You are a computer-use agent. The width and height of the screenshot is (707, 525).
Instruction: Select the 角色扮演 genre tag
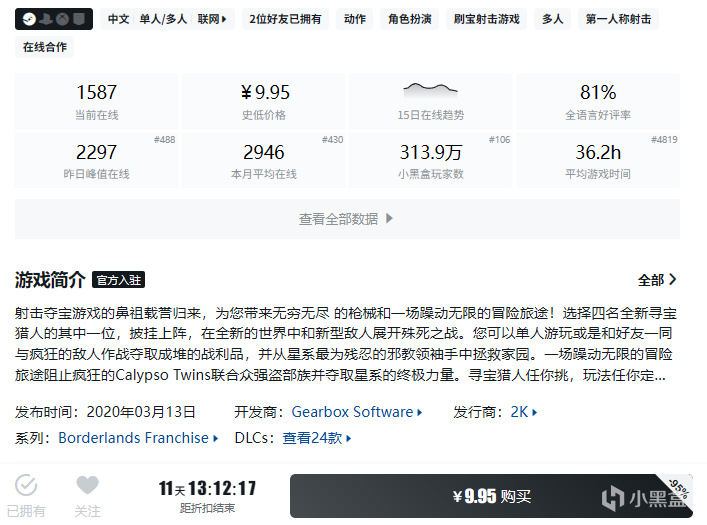(409, 19)
